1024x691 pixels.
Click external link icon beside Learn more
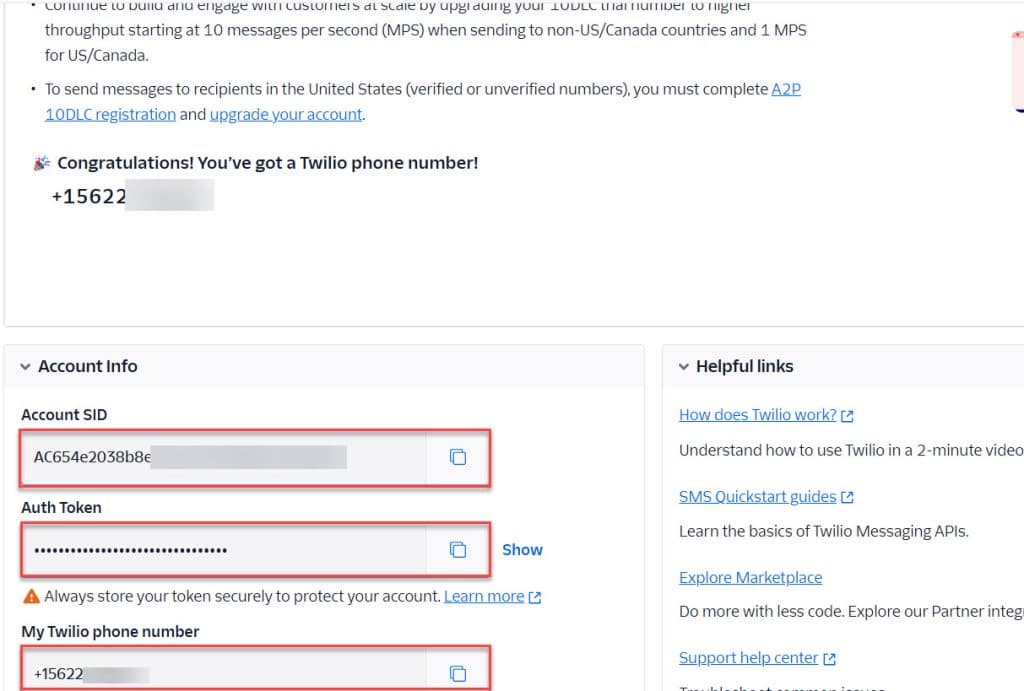pyautogui.click(x=535, y=597)
